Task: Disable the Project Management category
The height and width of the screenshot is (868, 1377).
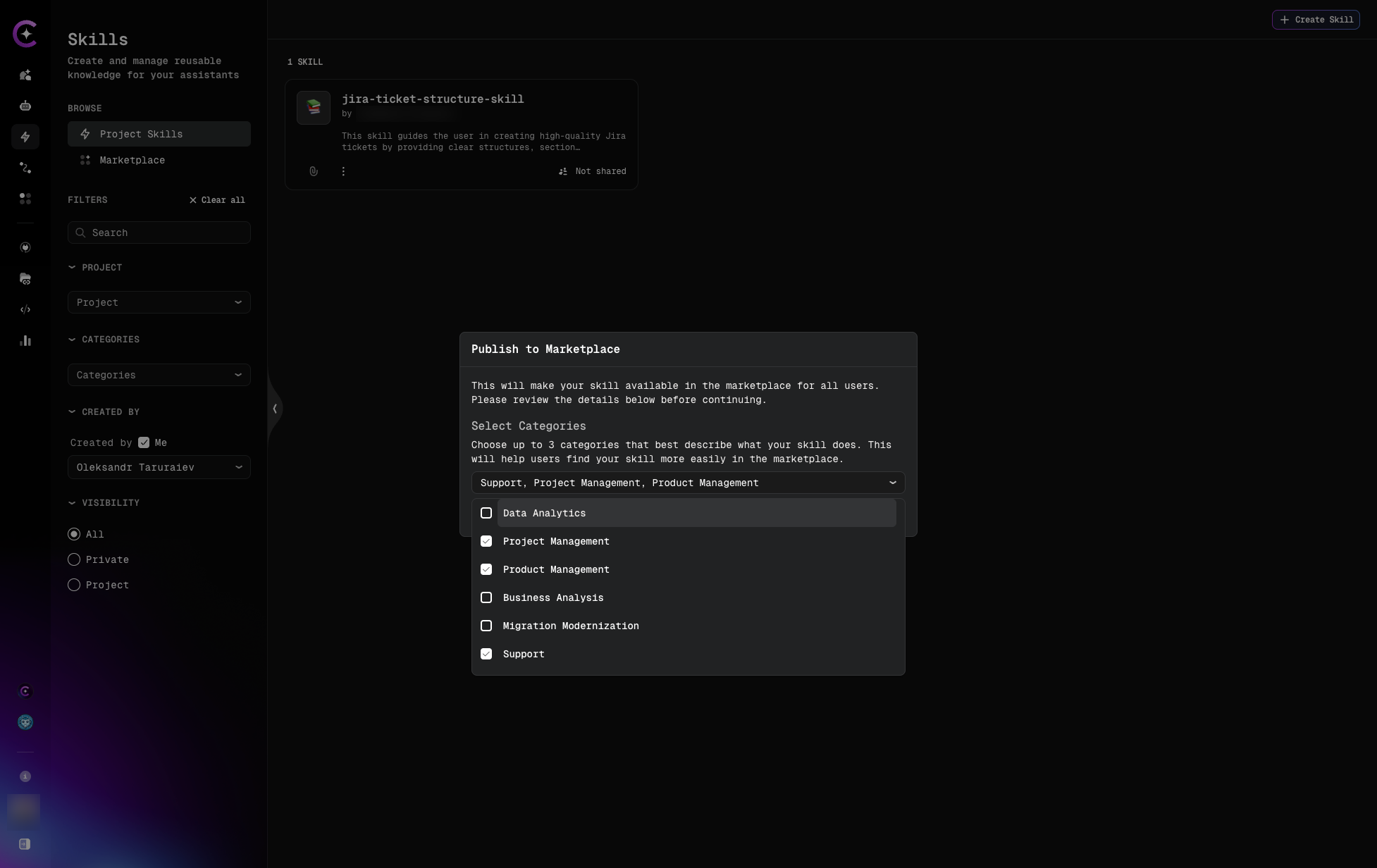Action: (x=486, y=541)
